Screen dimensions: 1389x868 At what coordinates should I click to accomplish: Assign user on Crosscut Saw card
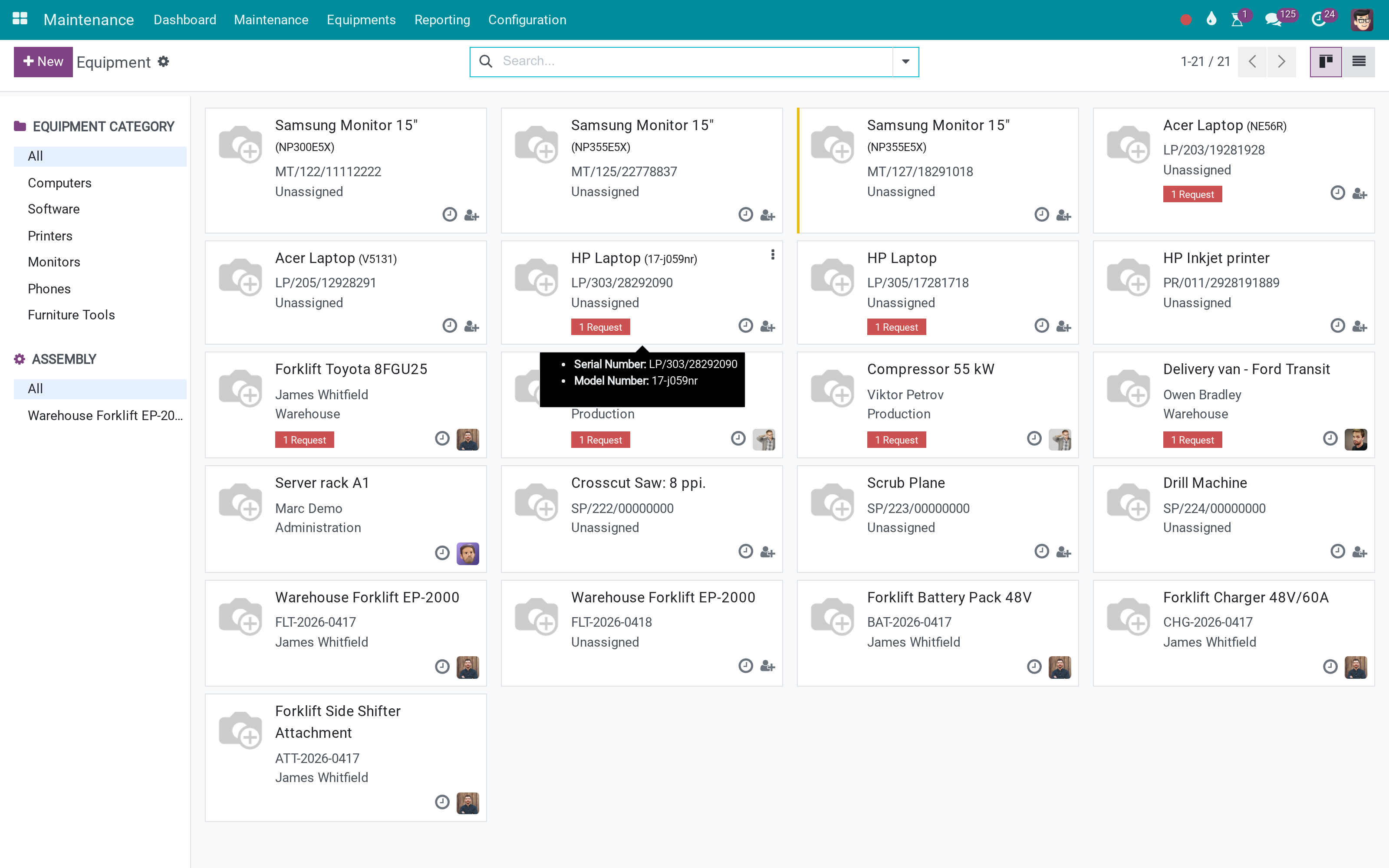coord(767,552)
